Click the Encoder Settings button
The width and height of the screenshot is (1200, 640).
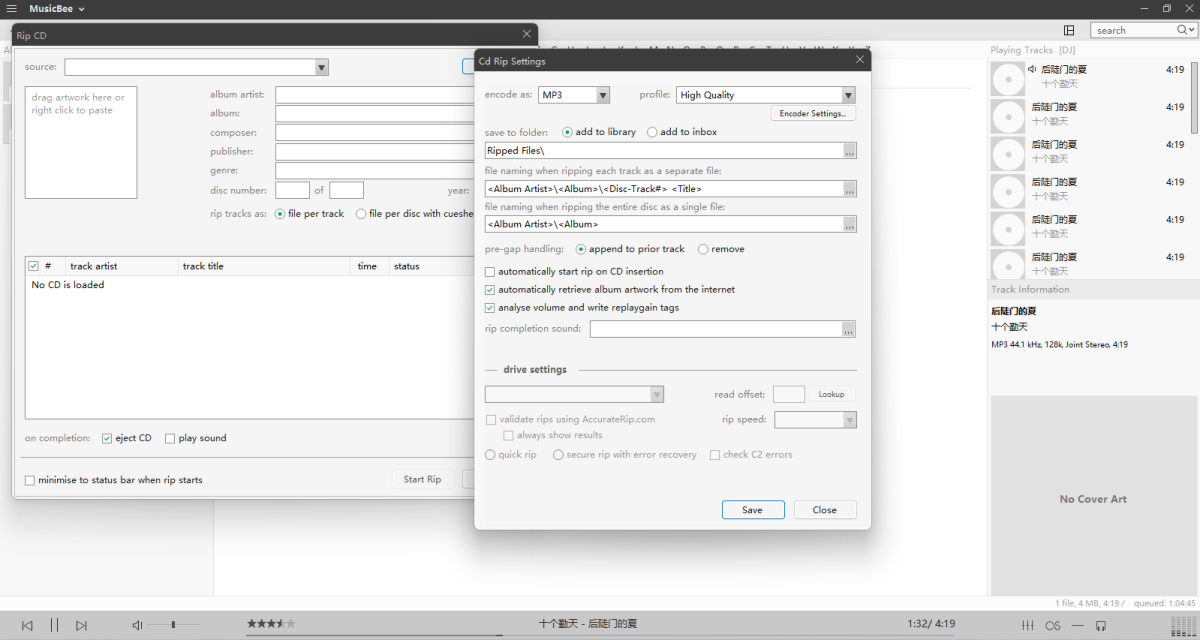[x=812, y=114]
